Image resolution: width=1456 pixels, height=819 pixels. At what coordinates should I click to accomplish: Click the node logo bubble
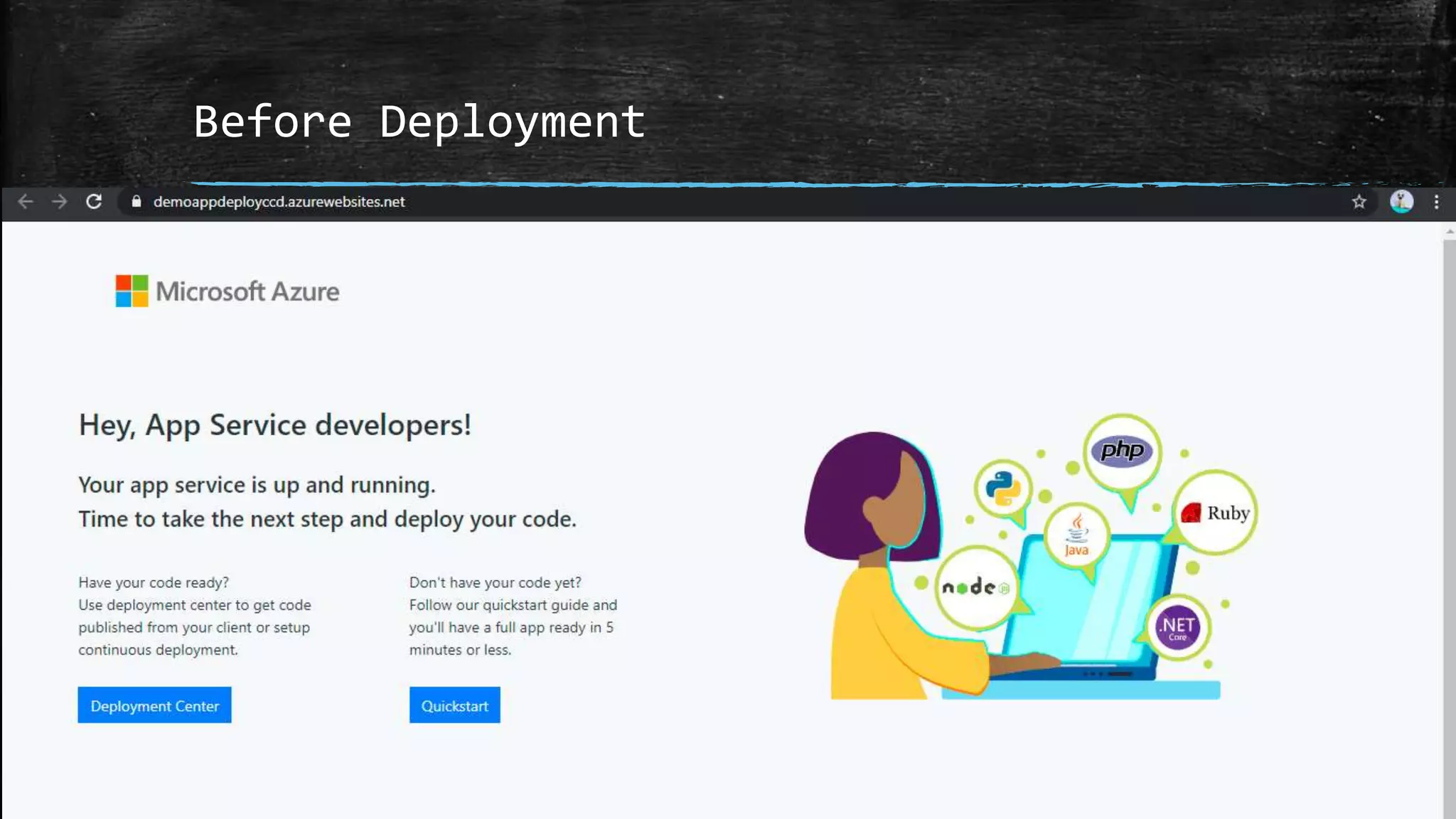[x=976, y=587]
